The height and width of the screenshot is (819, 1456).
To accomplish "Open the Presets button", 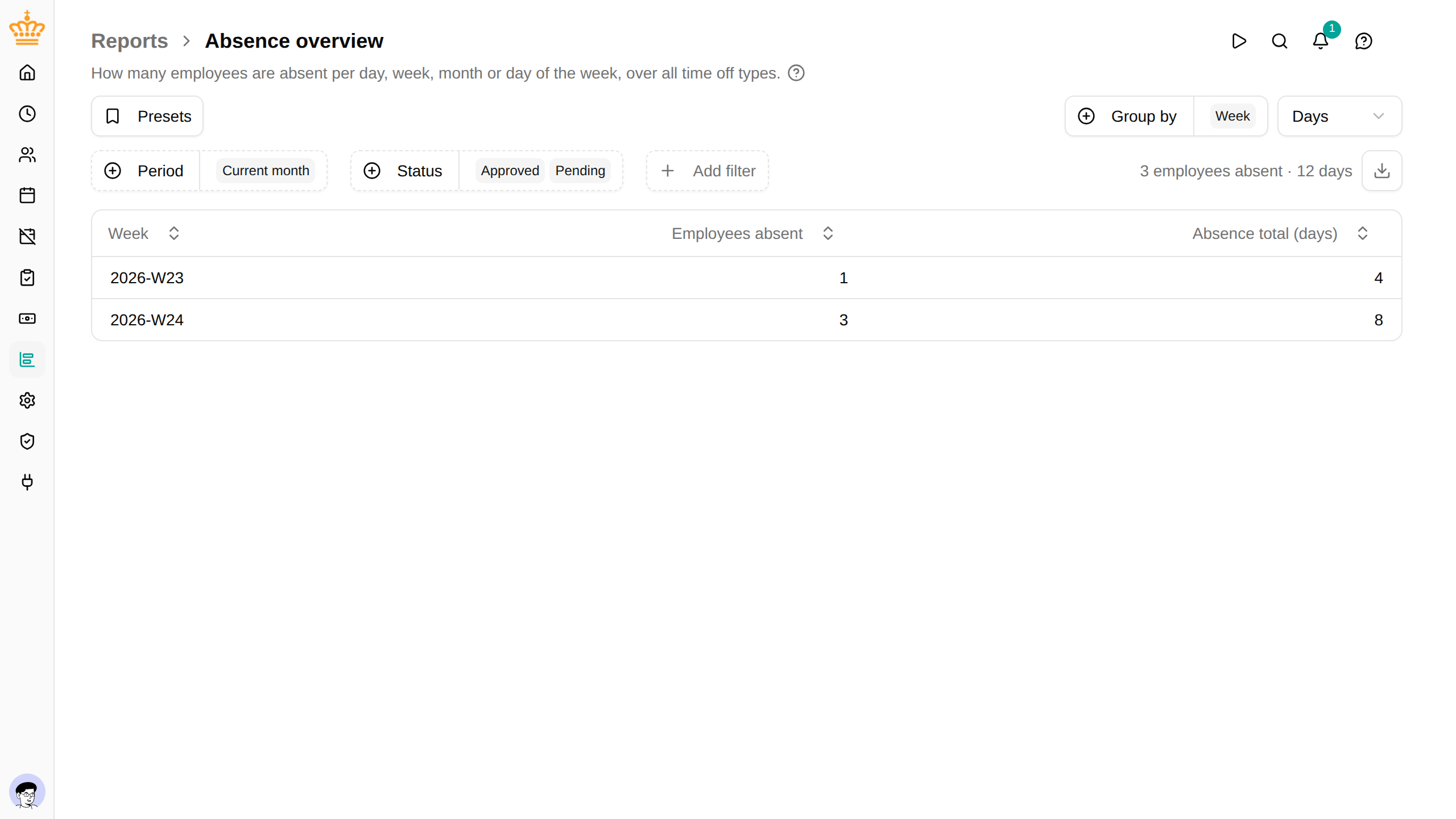I will (x=147, y=116).
